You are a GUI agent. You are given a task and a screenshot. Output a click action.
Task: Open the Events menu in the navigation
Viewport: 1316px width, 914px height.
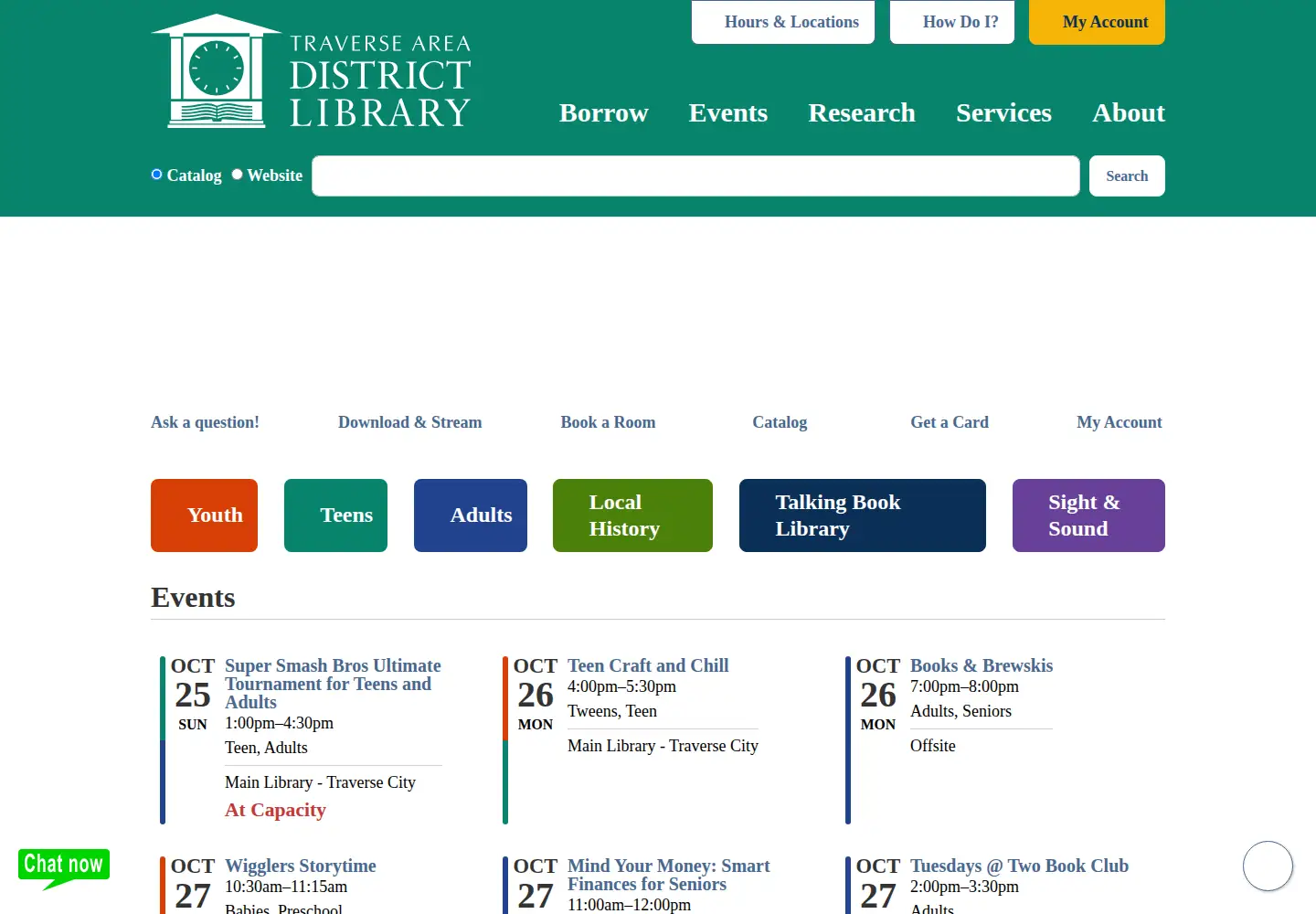pos(728,112)
